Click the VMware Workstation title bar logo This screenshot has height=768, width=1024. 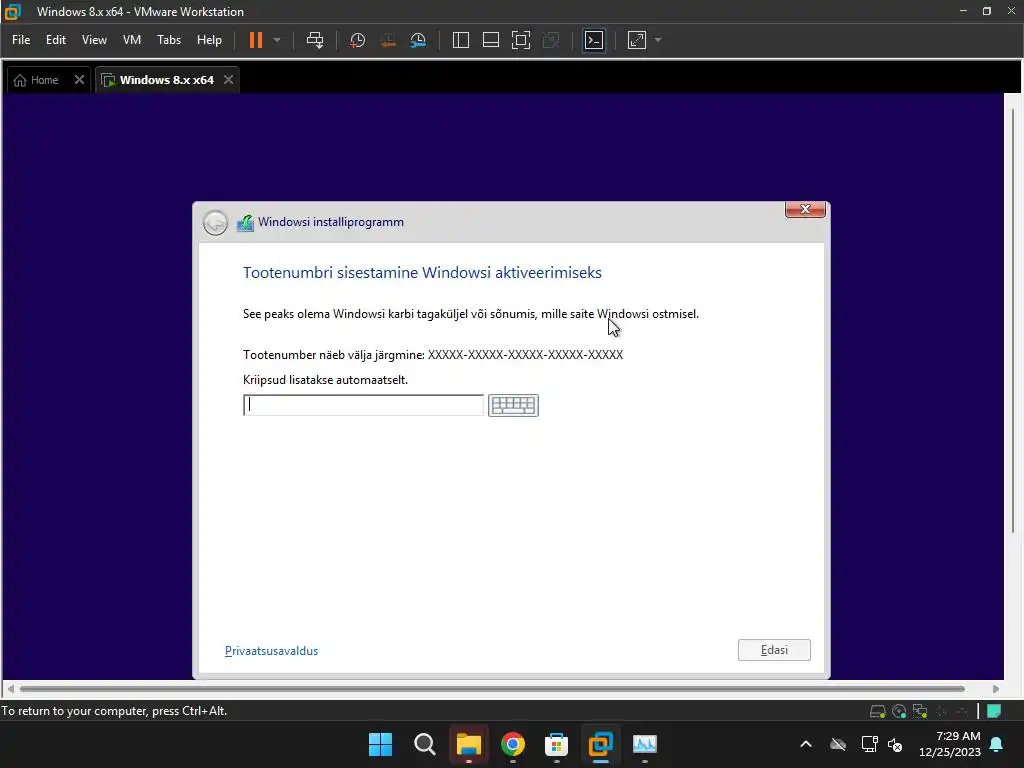[12, 11]
